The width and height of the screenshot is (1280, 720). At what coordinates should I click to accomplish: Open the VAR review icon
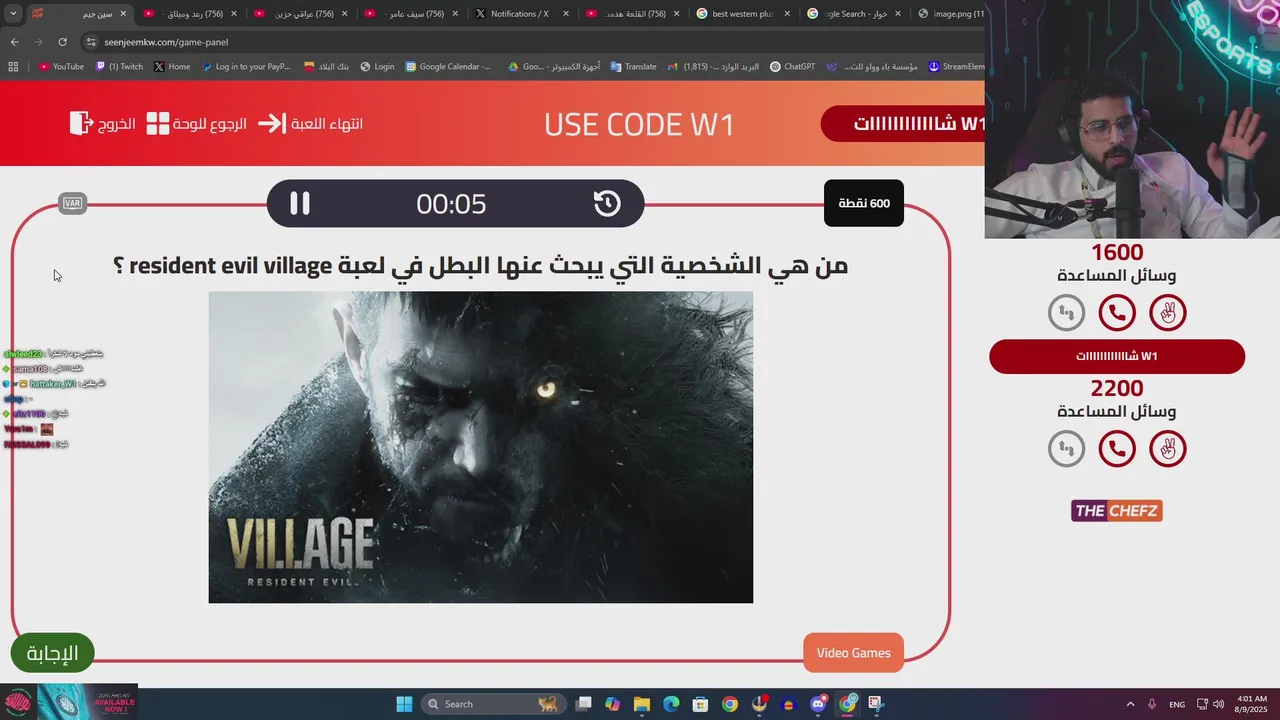click(x=72, y=203)
